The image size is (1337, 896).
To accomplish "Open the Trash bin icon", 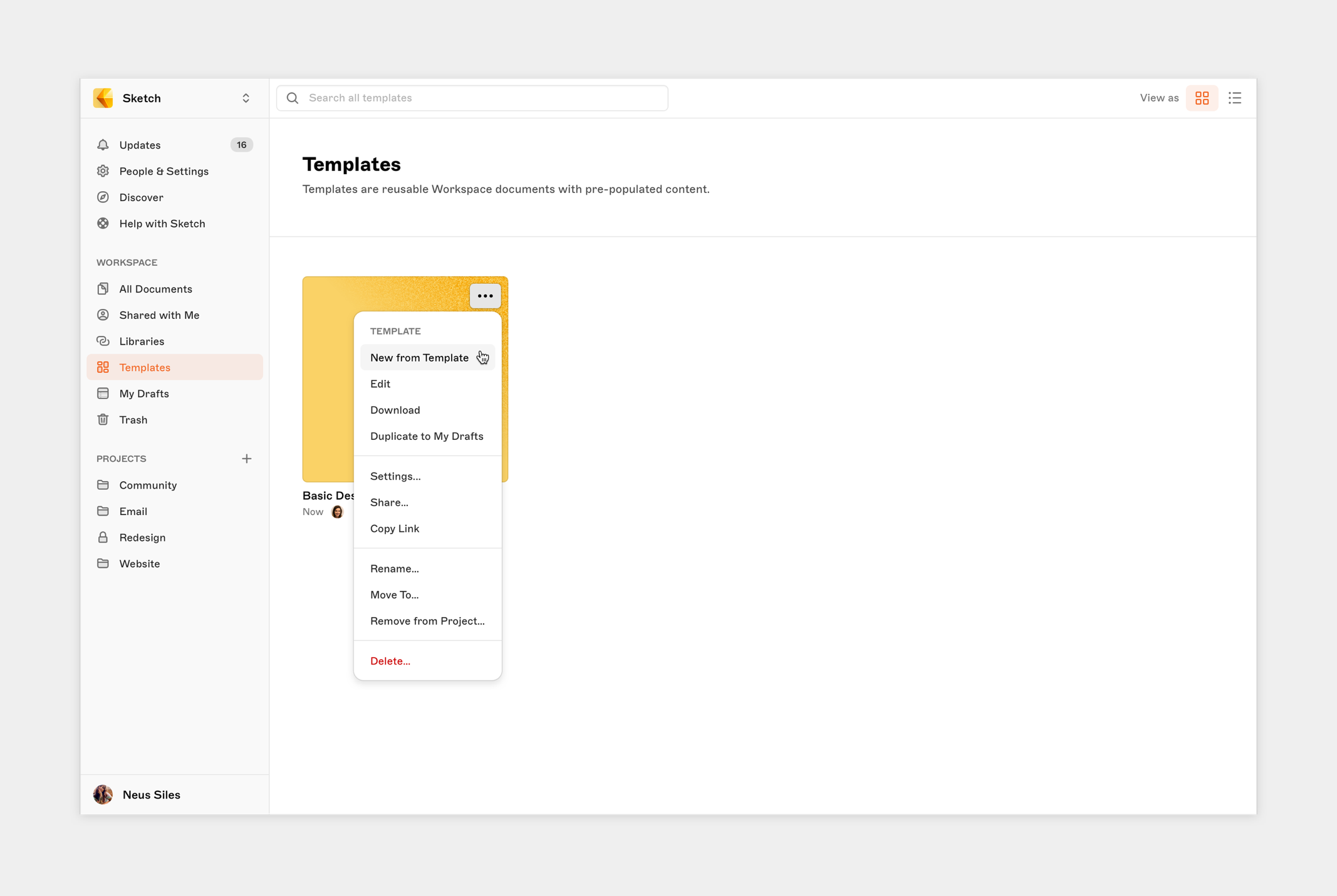I will [x=103, y=420].
